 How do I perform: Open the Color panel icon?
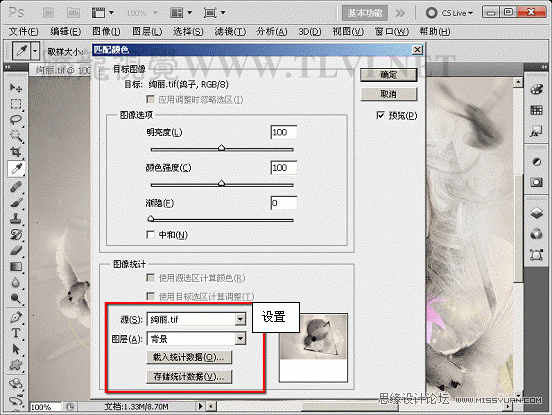coord(536,89)
